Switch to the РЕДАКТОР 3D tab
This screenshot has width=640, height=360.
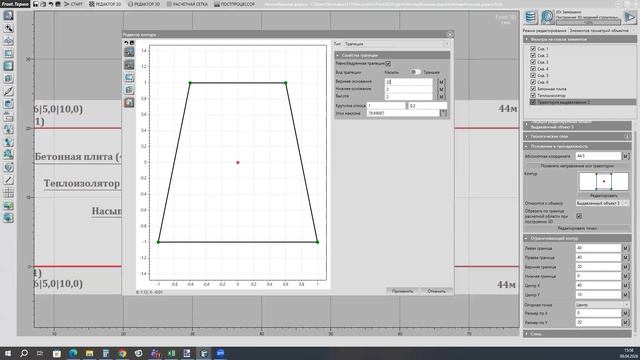[144, 4]
